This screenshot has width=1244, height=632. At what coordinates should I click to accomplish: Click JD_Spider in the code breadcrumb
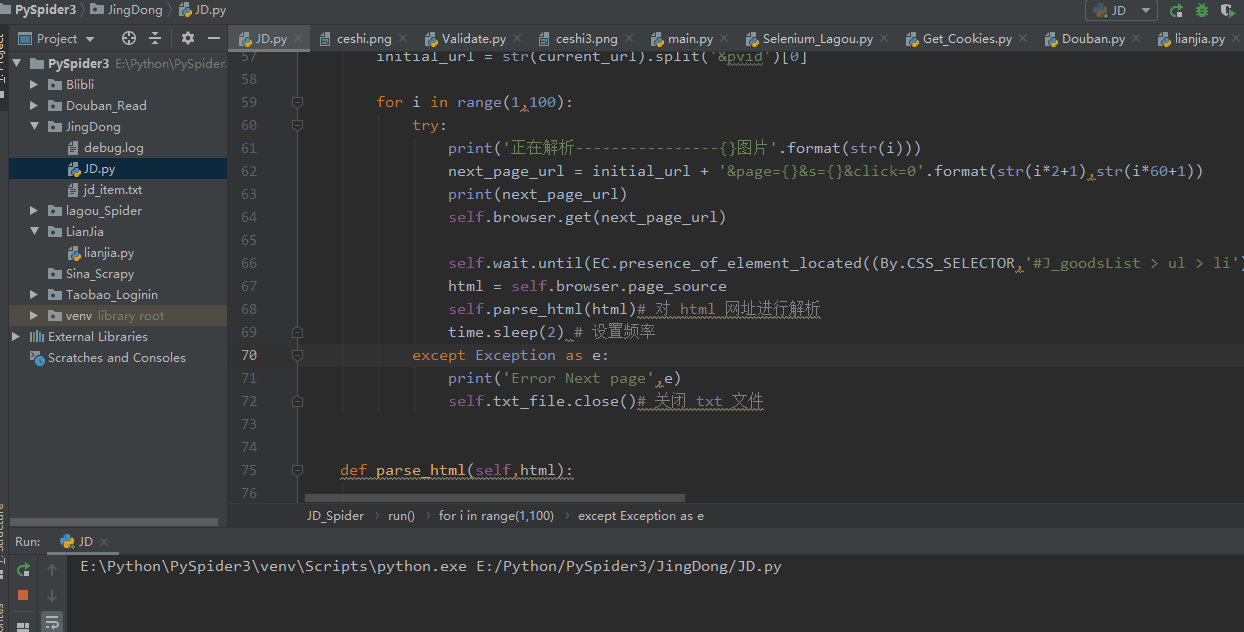(335, 516)
